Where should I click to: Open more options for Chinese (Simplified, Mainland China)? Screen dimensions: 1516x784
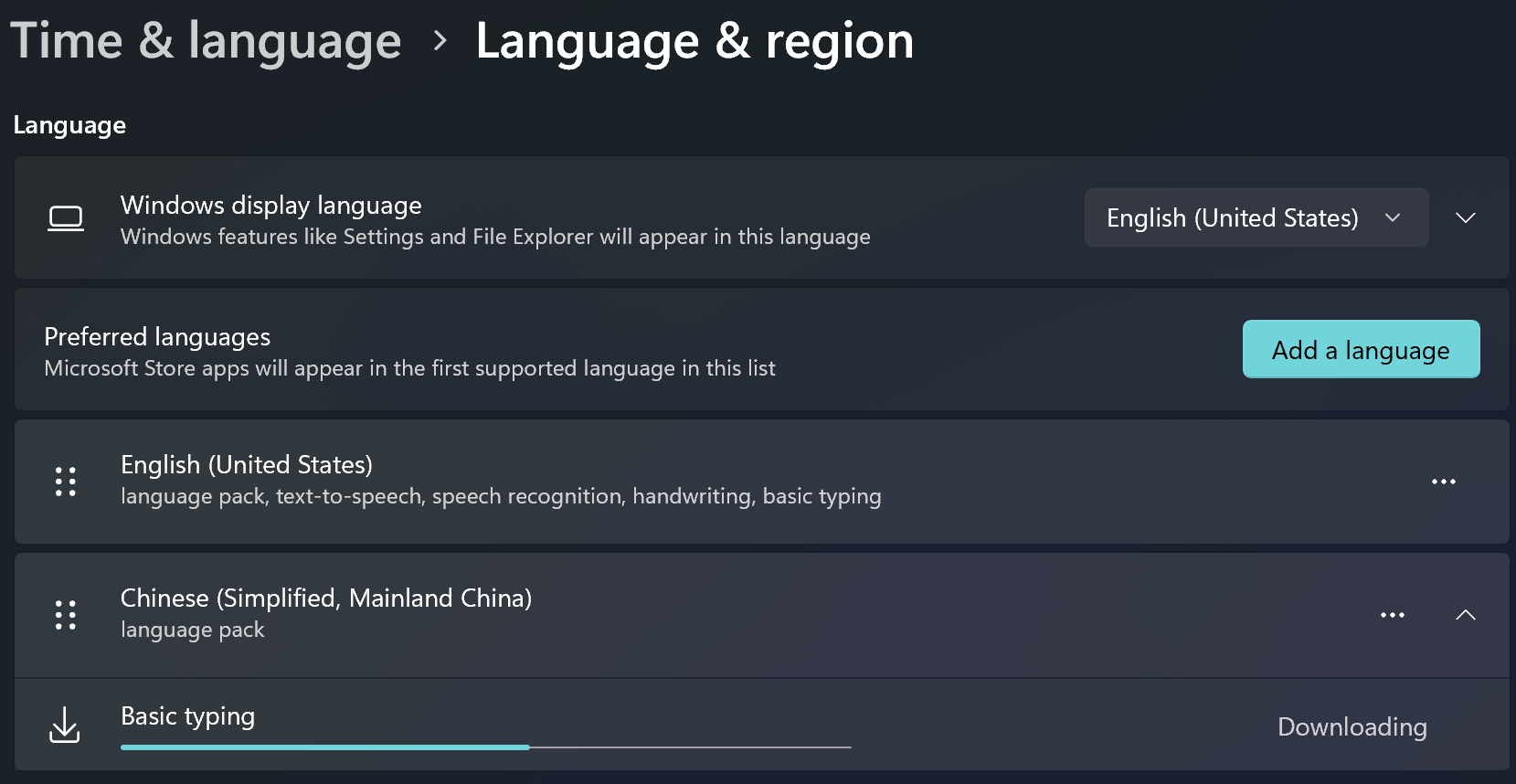(x=1392, y=615)
